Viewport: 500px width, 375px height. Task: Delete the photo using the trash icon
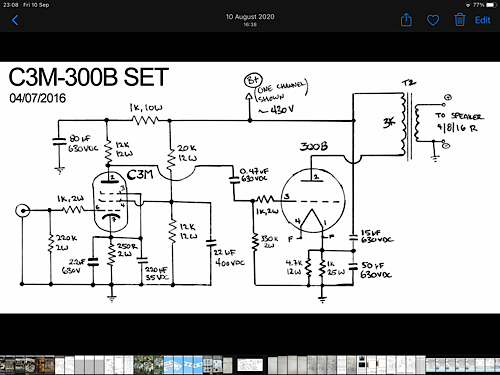click(x=459, y=20)
